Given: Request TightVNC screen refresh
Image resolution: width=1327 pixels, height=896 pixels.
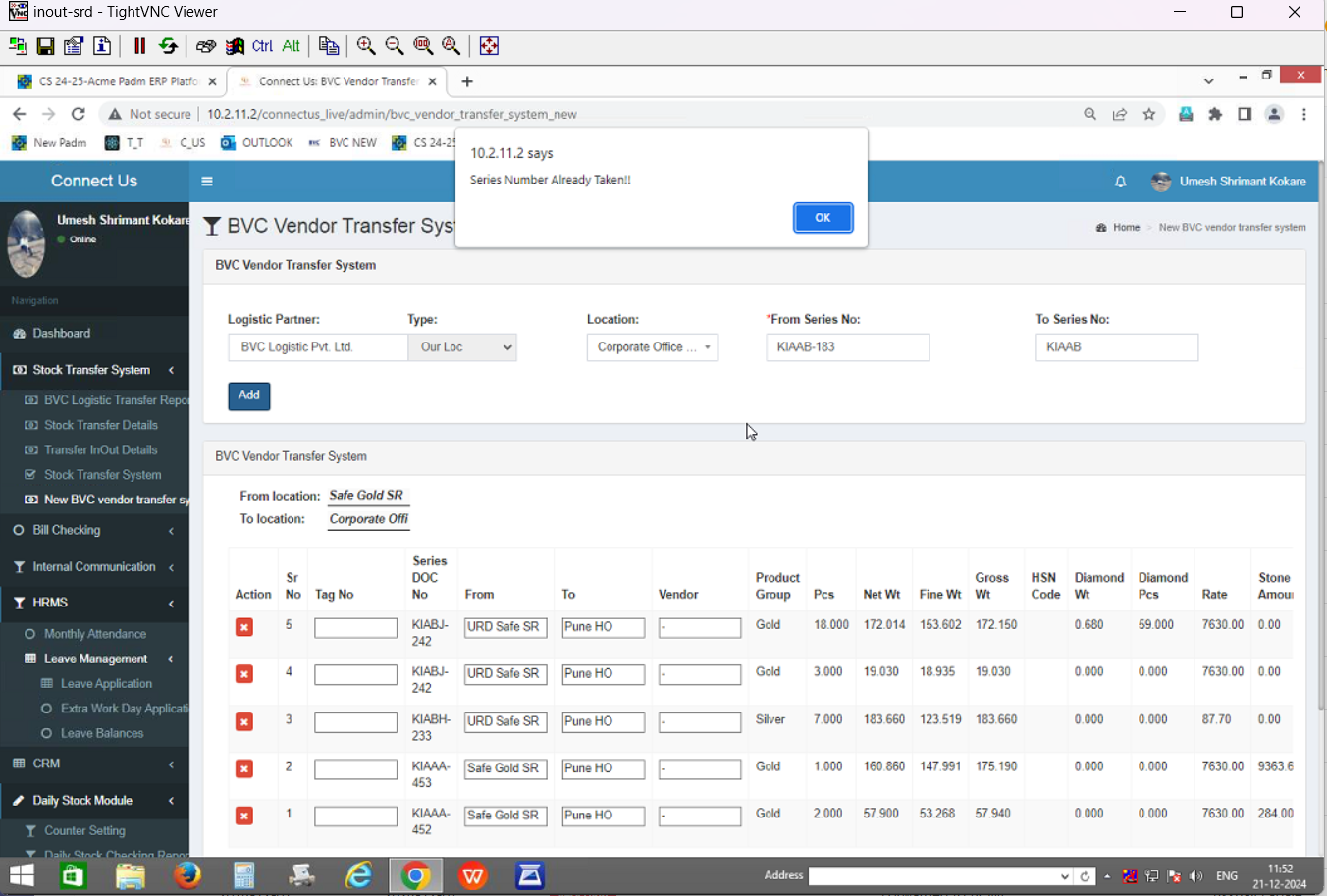Looking at the screenshot, I should [x=168, y=46].
